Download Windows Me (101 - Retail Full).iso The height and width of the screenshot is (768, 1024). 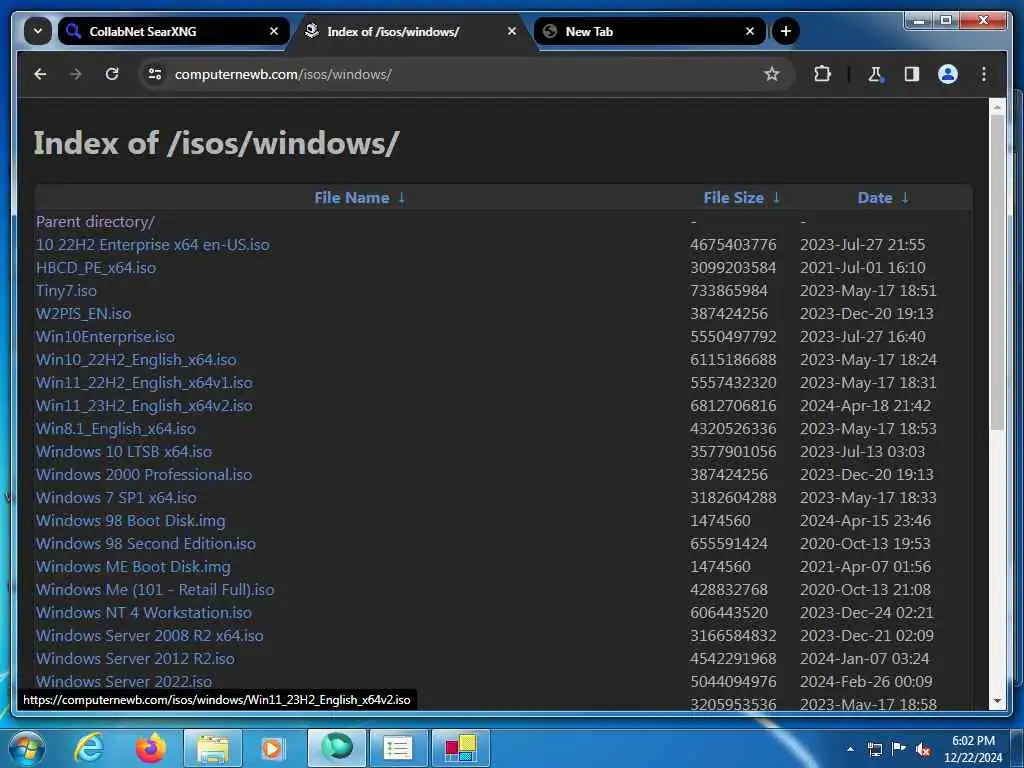click(x=155, y=590)
